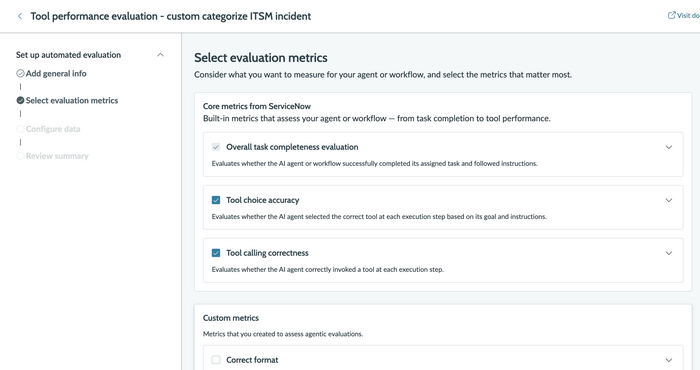
Task: Click the Review summary step circle icon
Action: [20, 156]
